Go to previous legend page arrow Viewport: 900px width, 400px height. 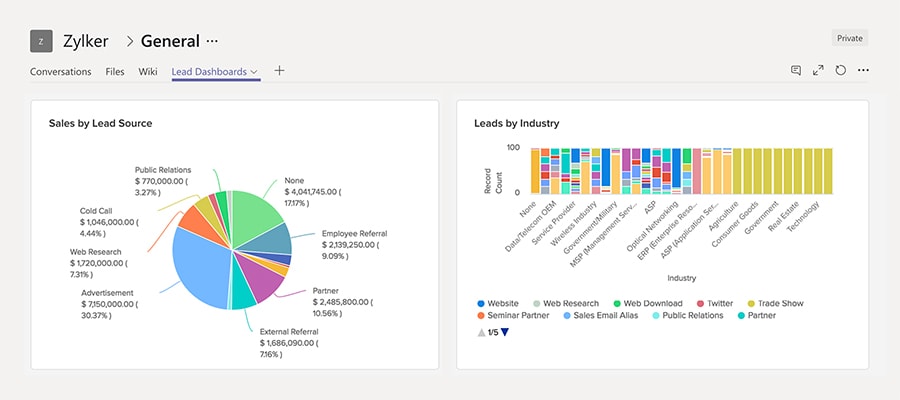(x=480, y=332)
